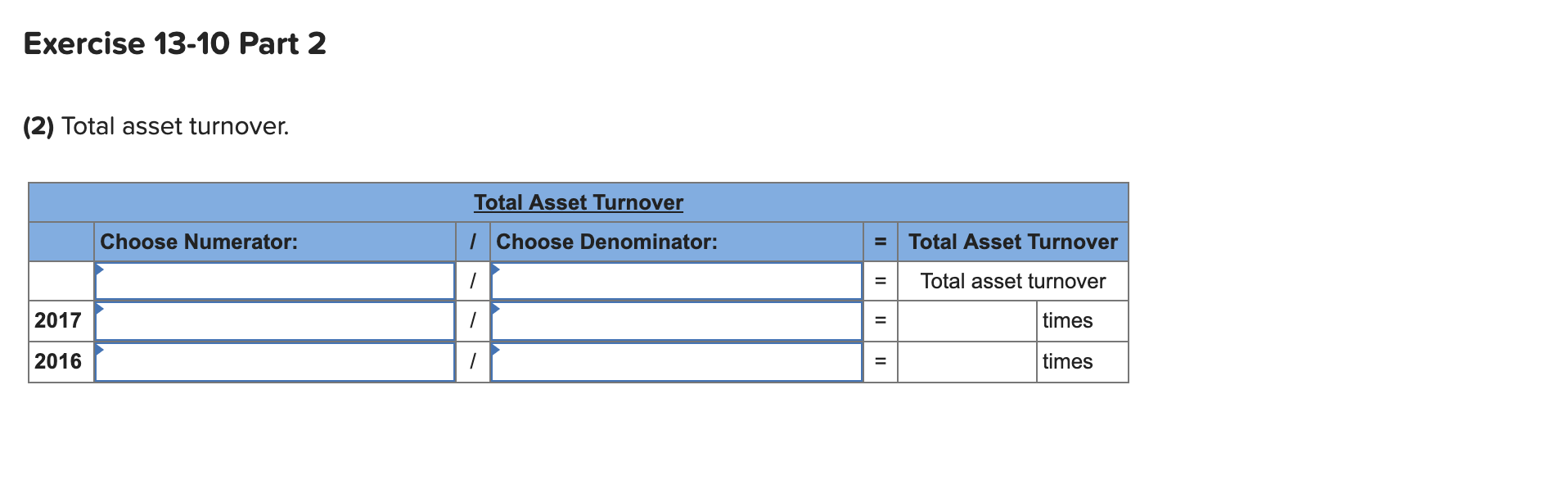This screenshot has width=1568, height=480.
Task: Click the Choose Denominator column header
Action: tap(606, 242)
